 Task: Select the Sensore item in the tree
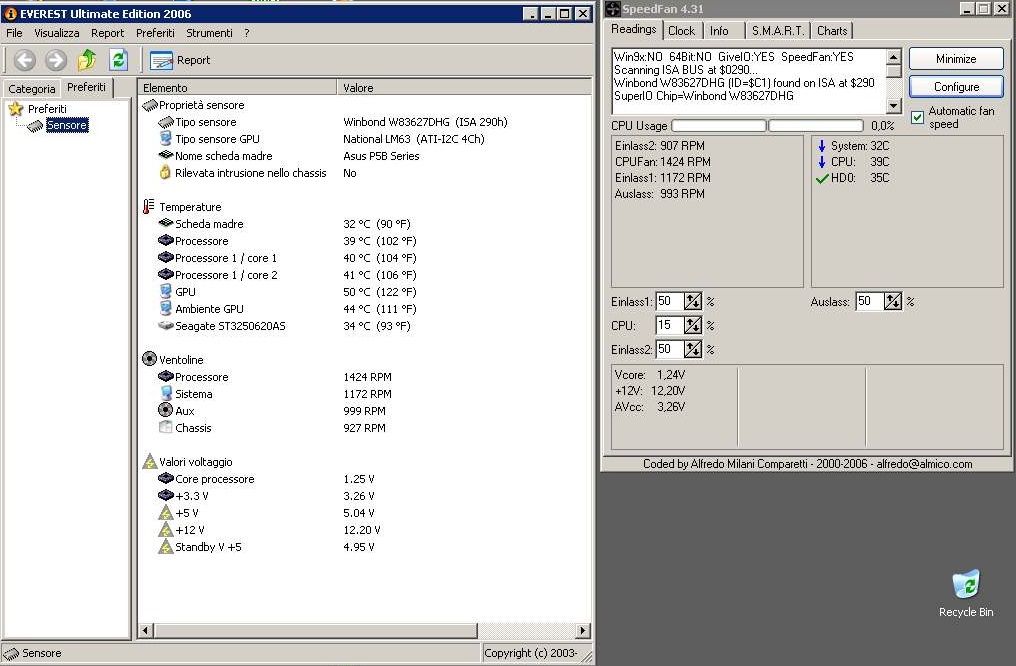click(x=67, y=125)
